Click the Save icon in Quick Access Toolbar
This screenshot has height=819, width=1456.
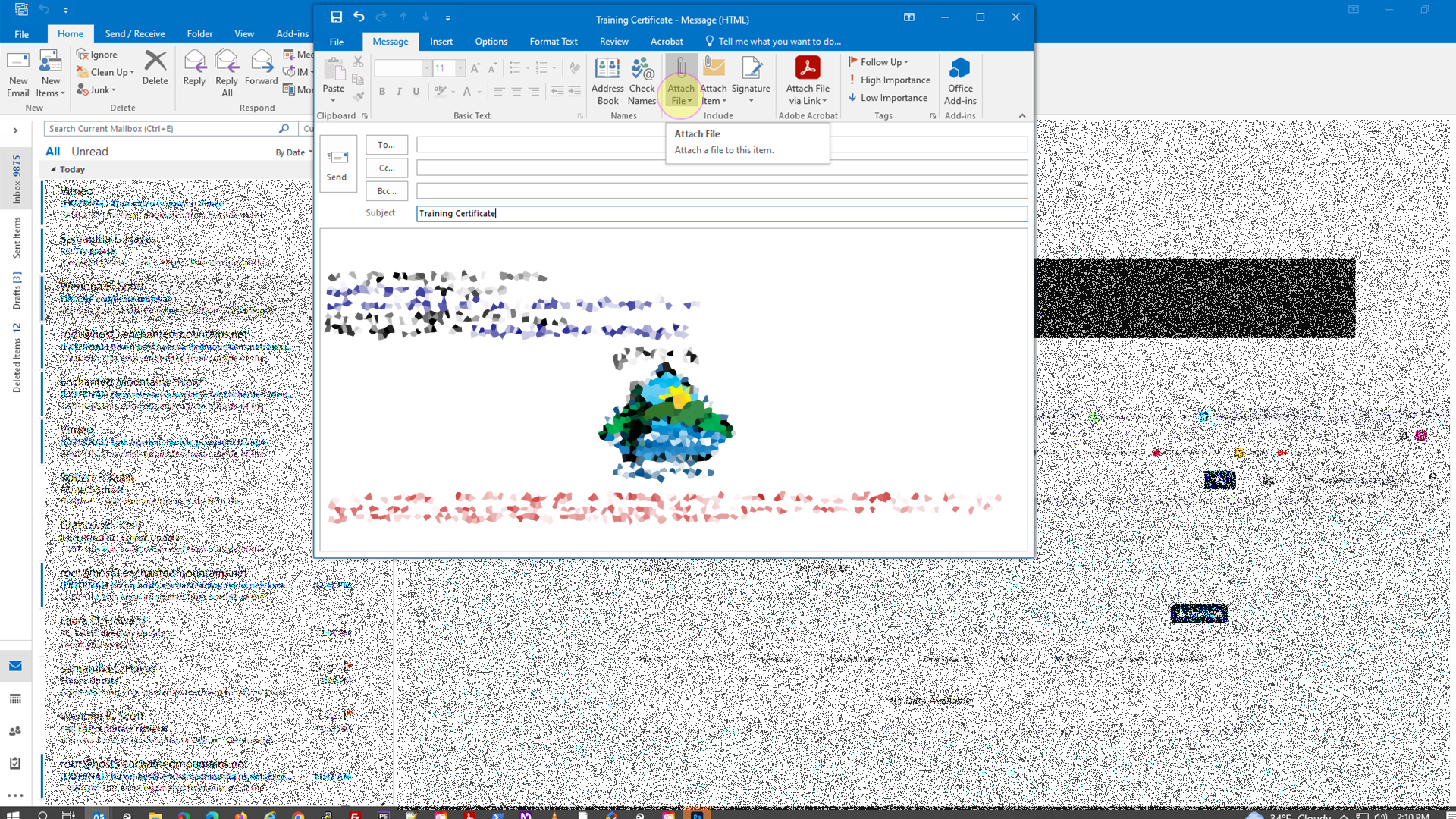[x=337, y=17]
